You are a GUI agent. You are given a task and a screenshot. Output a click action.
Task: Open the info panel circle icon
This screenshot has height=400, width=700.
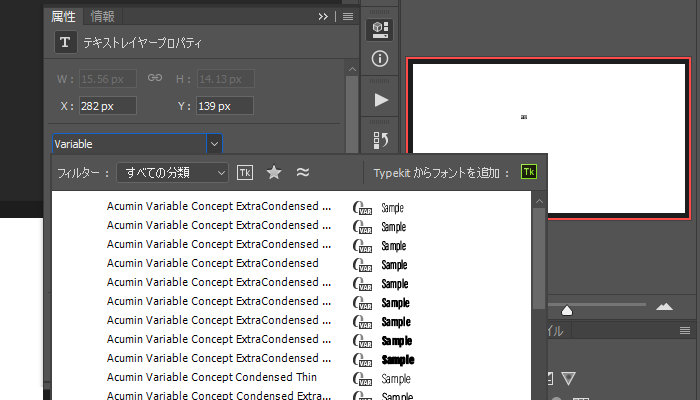379,58
